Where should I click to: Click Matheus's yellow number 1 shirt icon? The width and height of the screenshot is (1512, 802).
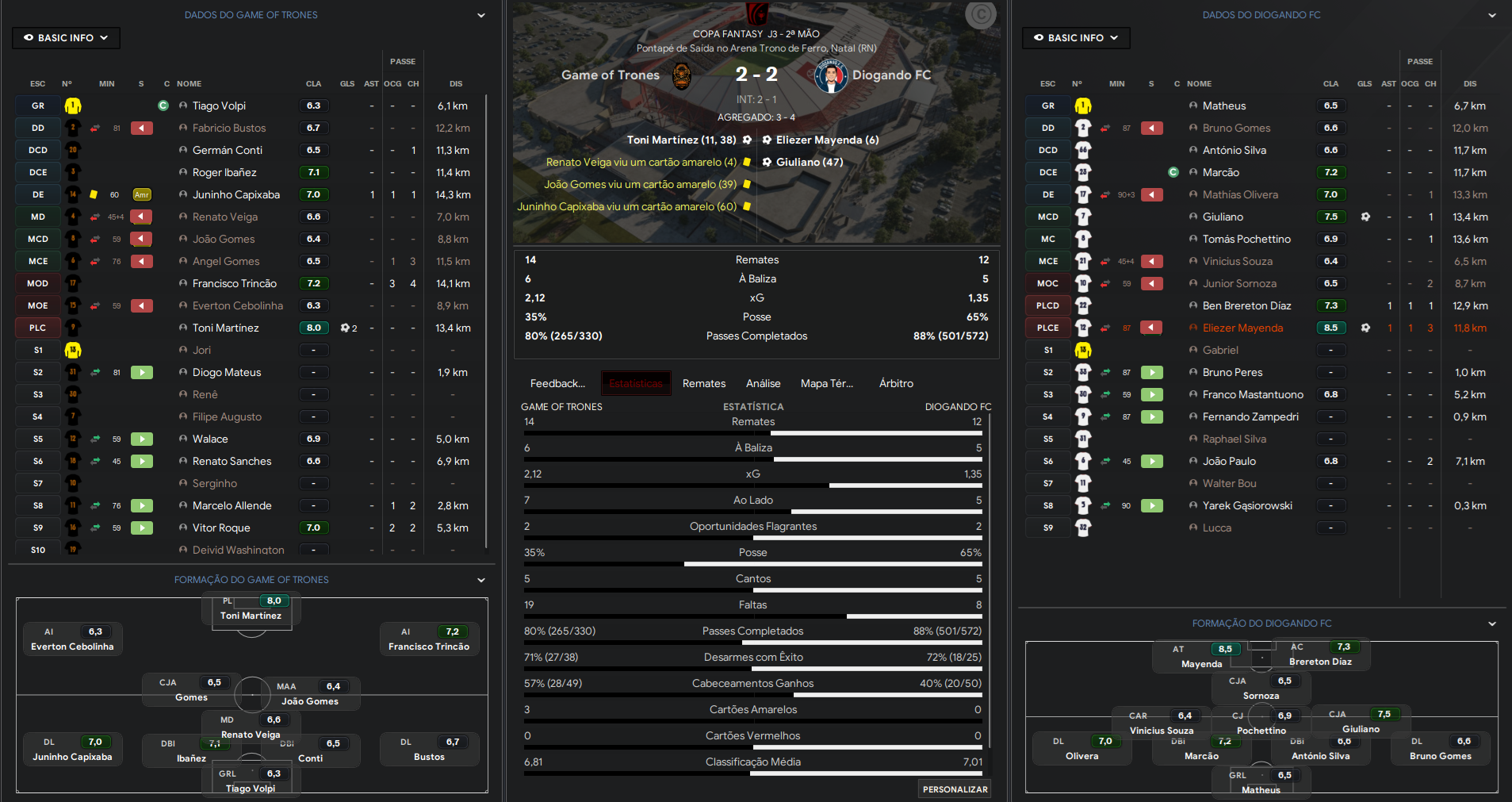(x=1082, y=106)
